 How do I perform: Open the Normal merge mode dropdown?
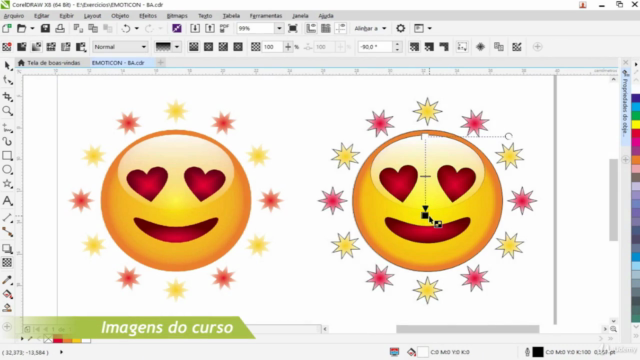click(120, 47)
